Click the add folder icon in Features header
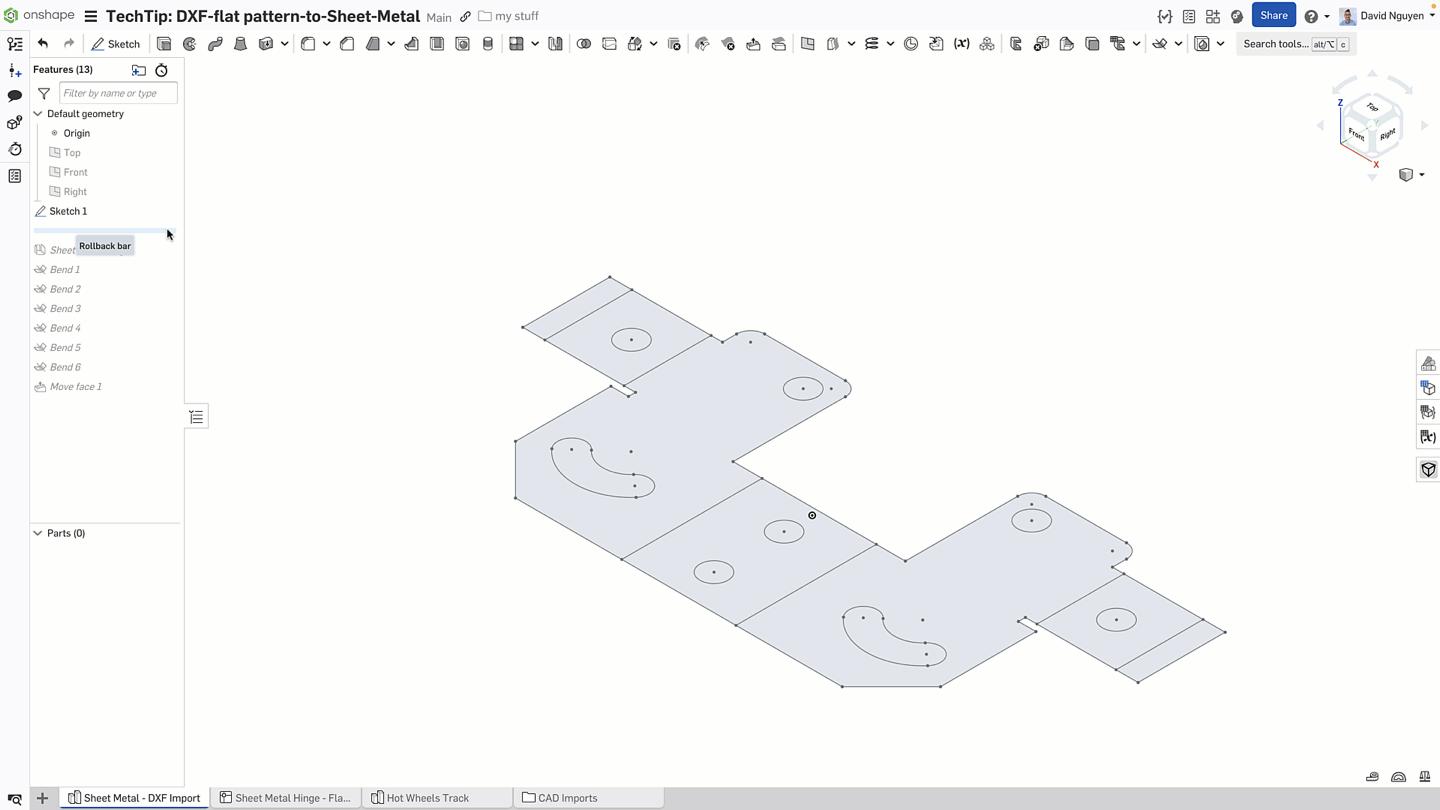Viewport: 1440px width, 810px height. 139,70
